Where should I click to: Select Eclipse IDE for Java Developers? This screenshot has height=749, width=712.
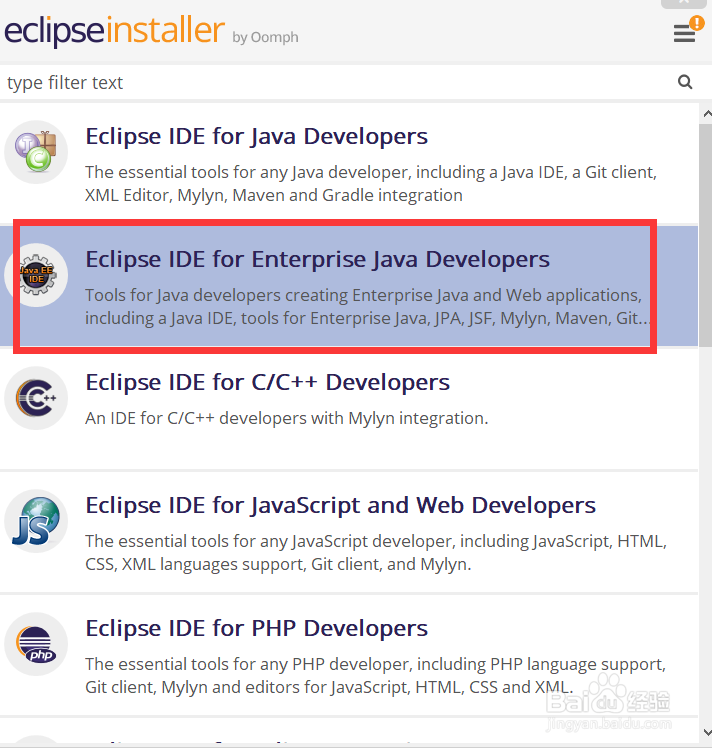click(349, 163)
